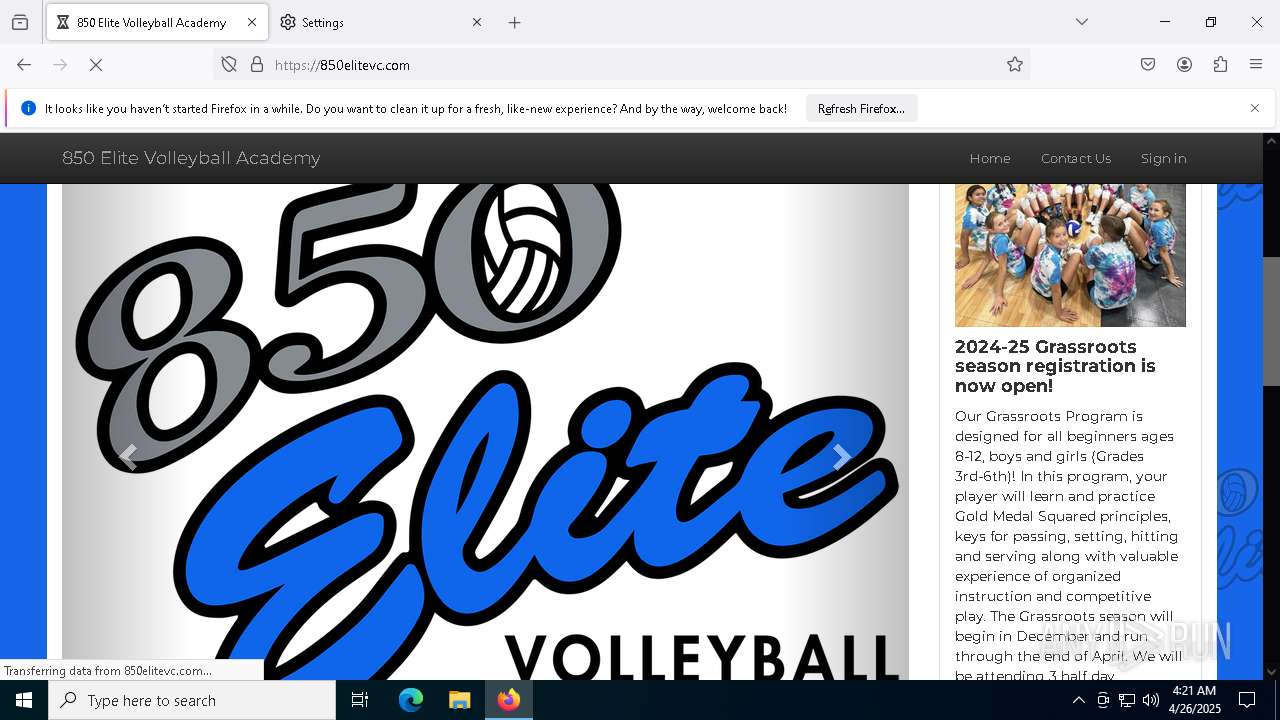Close the Settings tab

click(477, 22)
